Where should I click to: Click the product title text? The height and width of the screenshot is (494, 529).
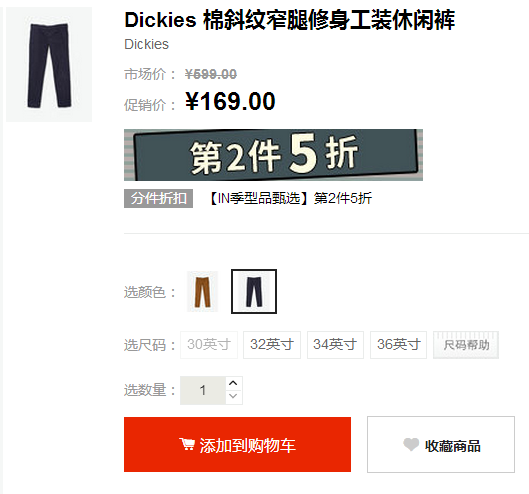pos(290,20)
